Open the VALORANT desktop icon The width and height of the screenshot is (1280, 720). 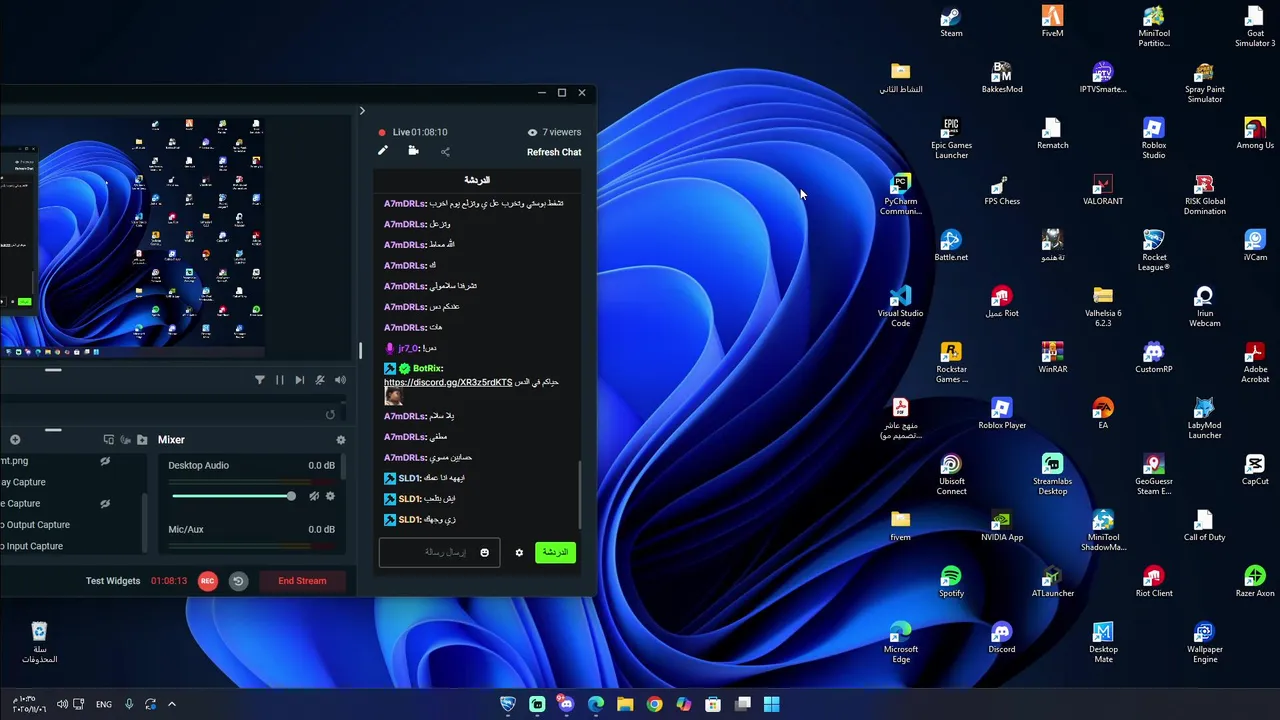point(1102,190)
